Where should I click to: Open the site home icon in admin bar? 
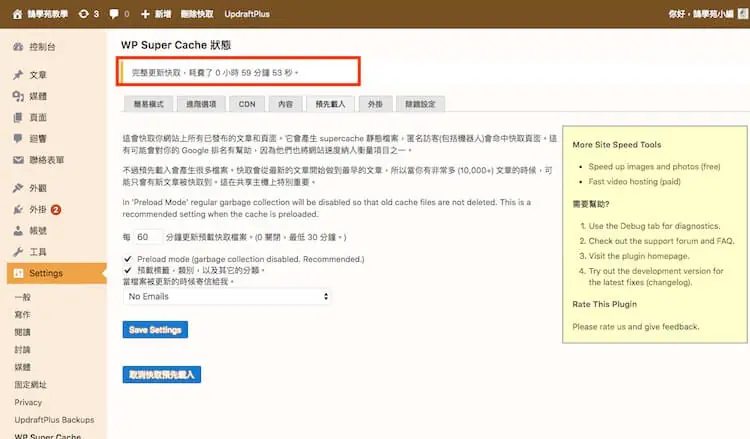click(x=17, y=14)
